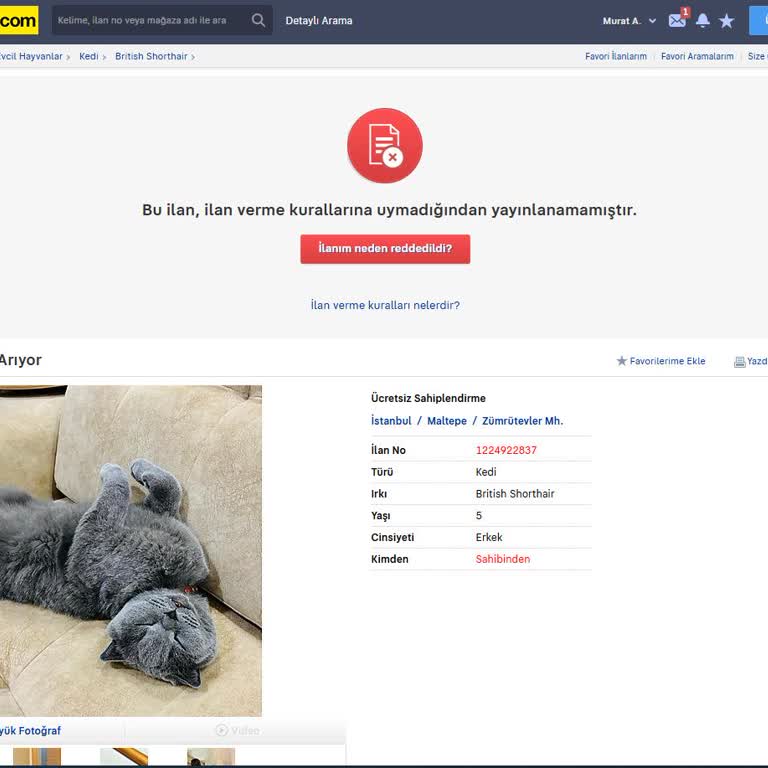Click the main gray cat photo

point(131,551)
